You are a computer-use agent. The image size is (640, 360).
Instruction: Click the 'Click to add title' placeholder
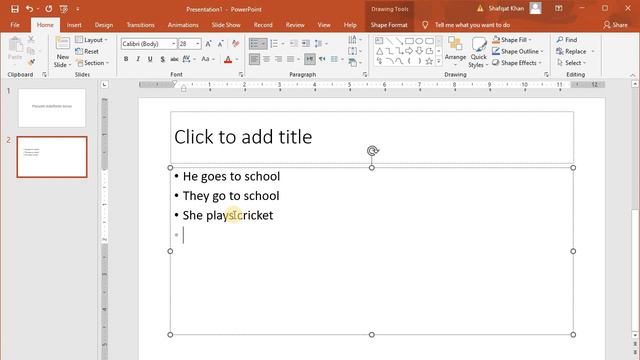pos(372,137)
